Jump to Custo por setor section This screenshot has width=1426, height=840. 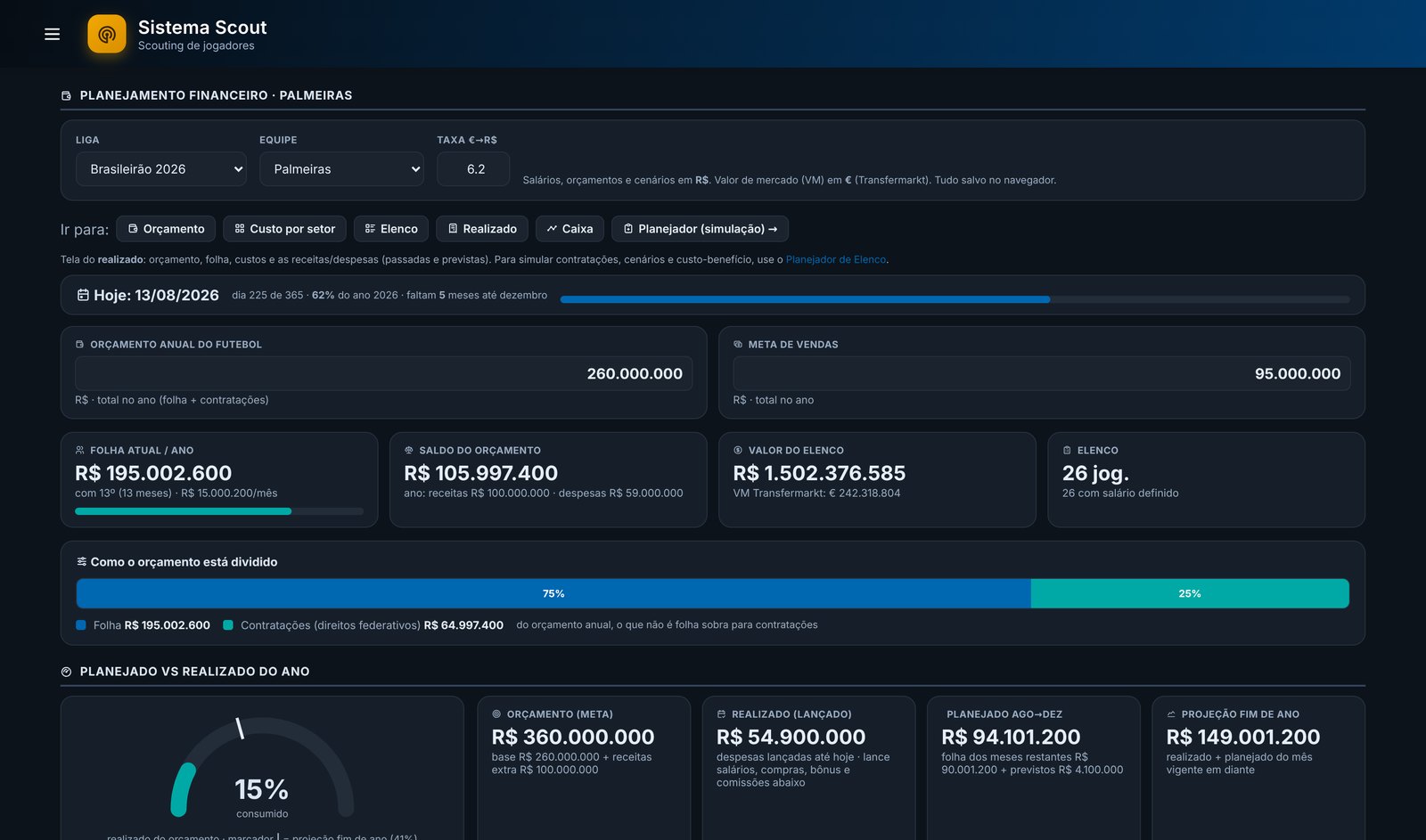284,229
